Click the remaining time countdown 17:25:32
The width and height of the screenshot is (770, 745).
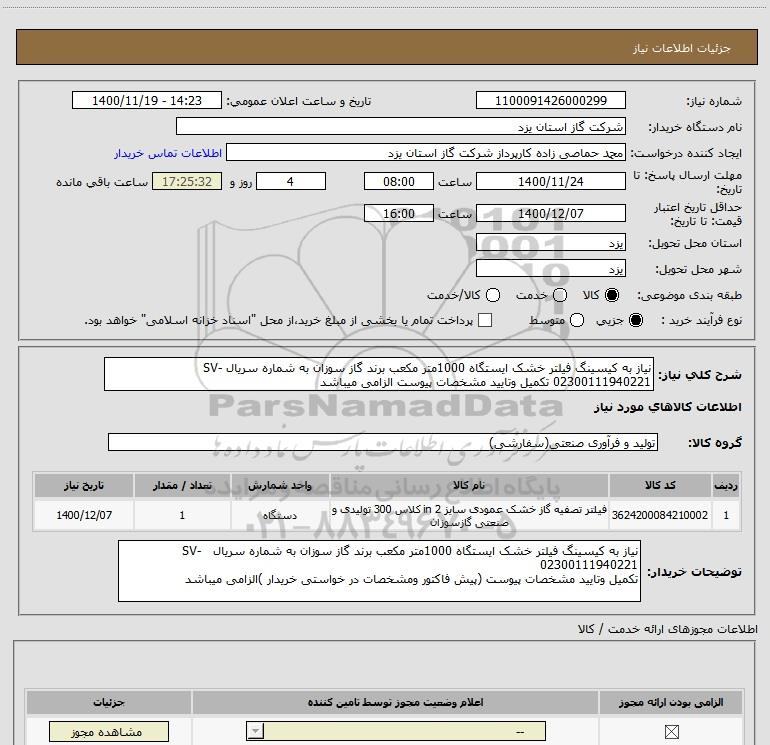tap(187, 181)
